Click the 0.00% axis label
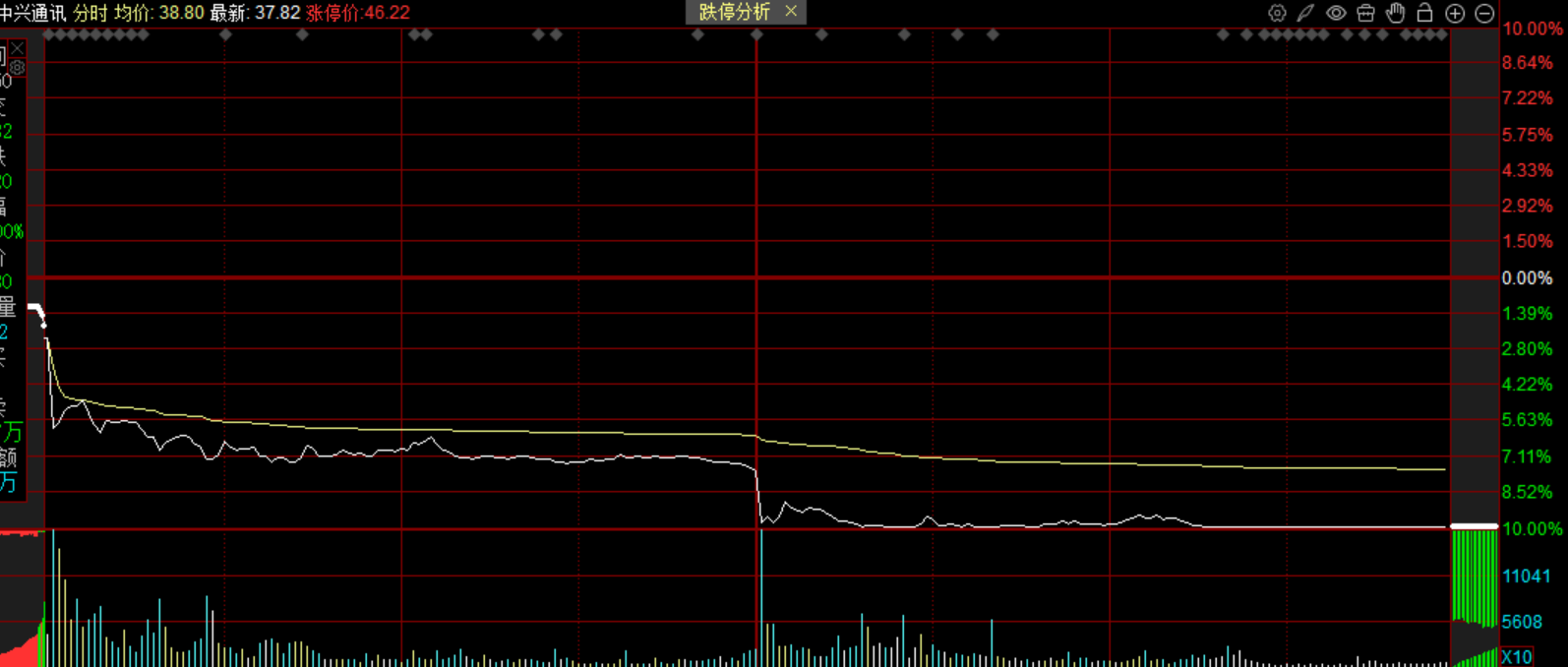 pos(1527,278)
